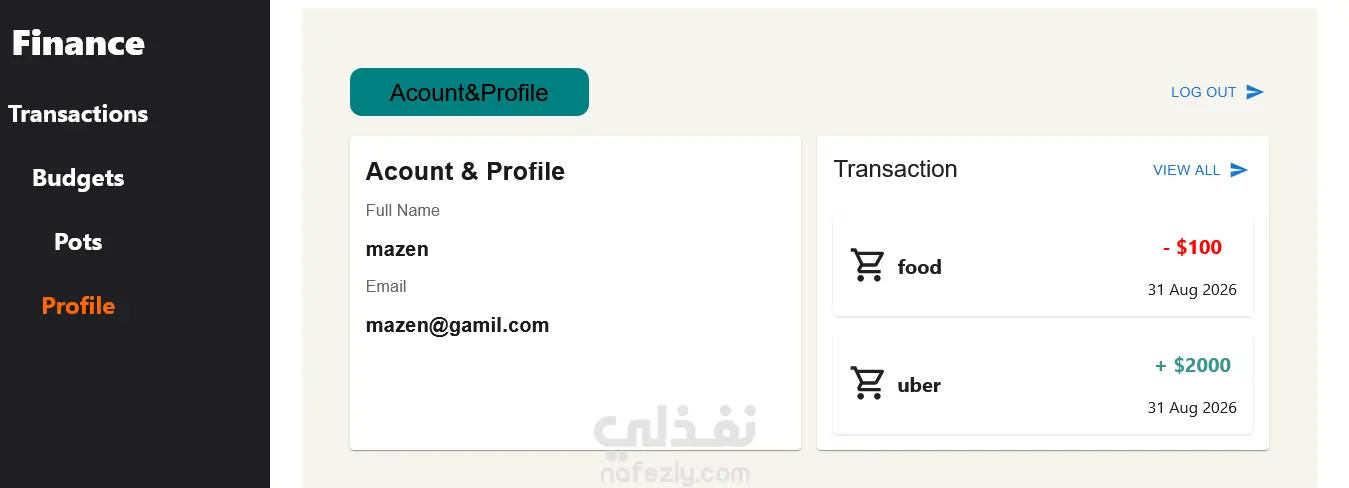This screenshot has width=1349, height=488.
Task: Click the arrow icon next to VIEW ALL
Action: coord(1239,170)
